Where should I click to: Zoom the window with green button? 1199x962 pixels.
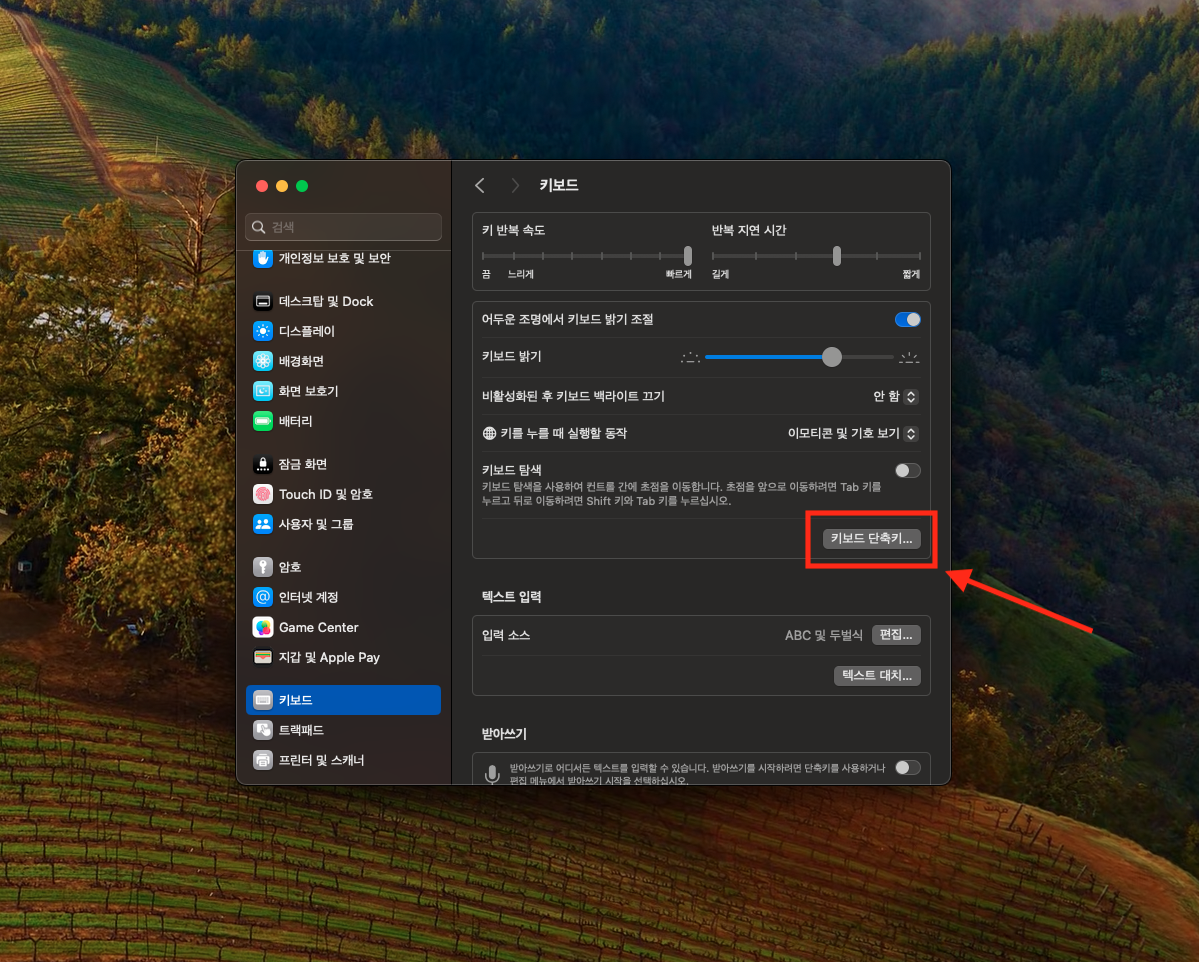click(302, 186)
